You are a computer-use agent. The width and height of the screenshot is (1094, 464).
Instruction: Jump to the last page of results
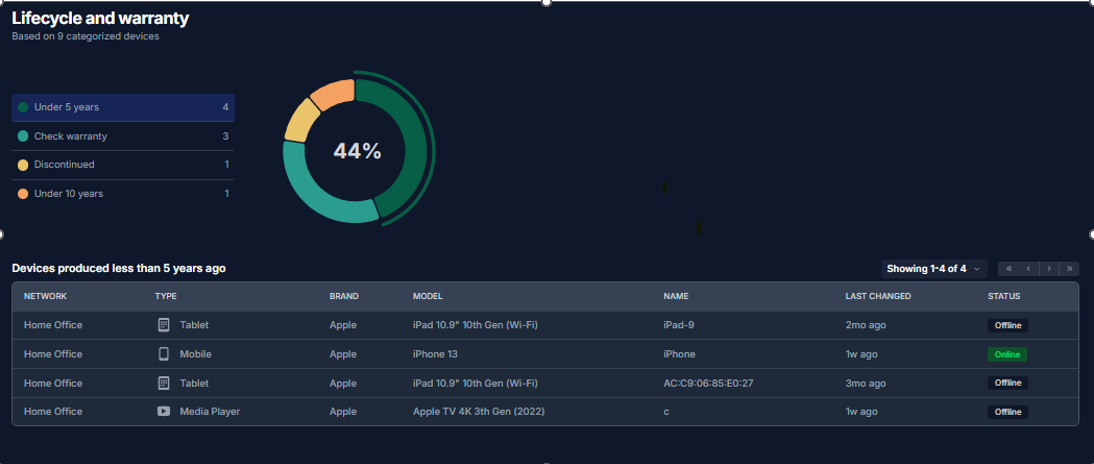point(1069,268)
